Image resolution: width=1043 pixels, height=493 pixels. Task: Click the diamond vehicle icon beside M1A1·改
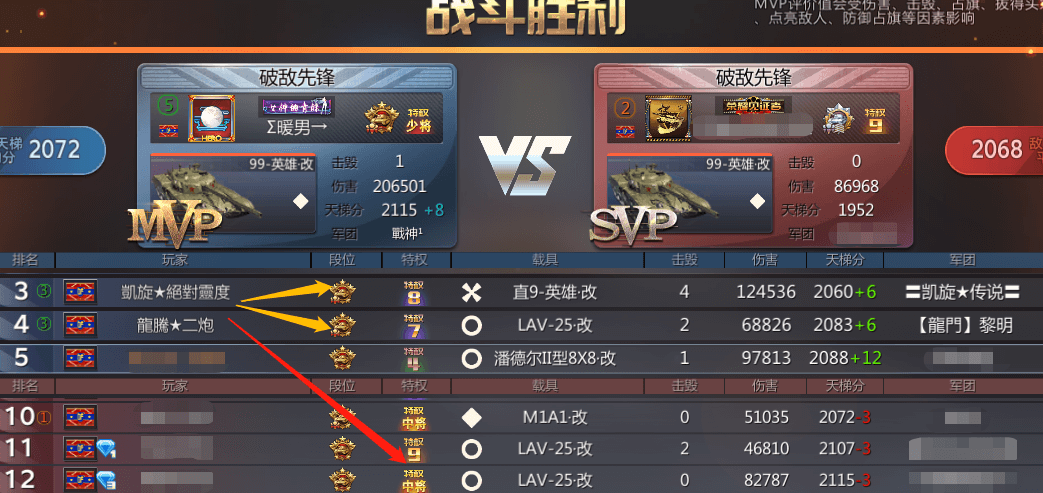pos(472,418)
